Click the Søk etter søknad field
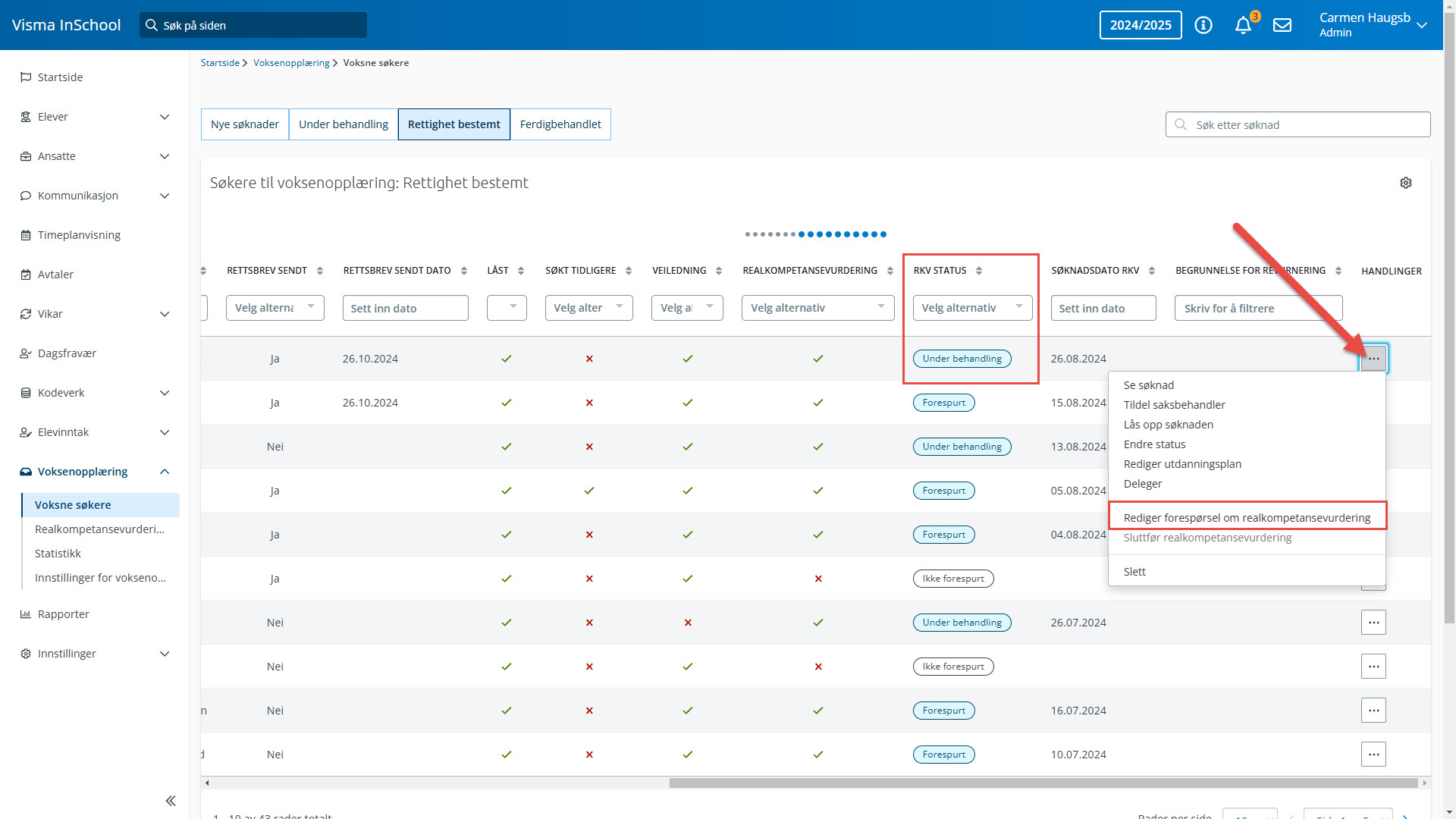The width and height of the screenshot is (1456, 819). coord(1298,125)
